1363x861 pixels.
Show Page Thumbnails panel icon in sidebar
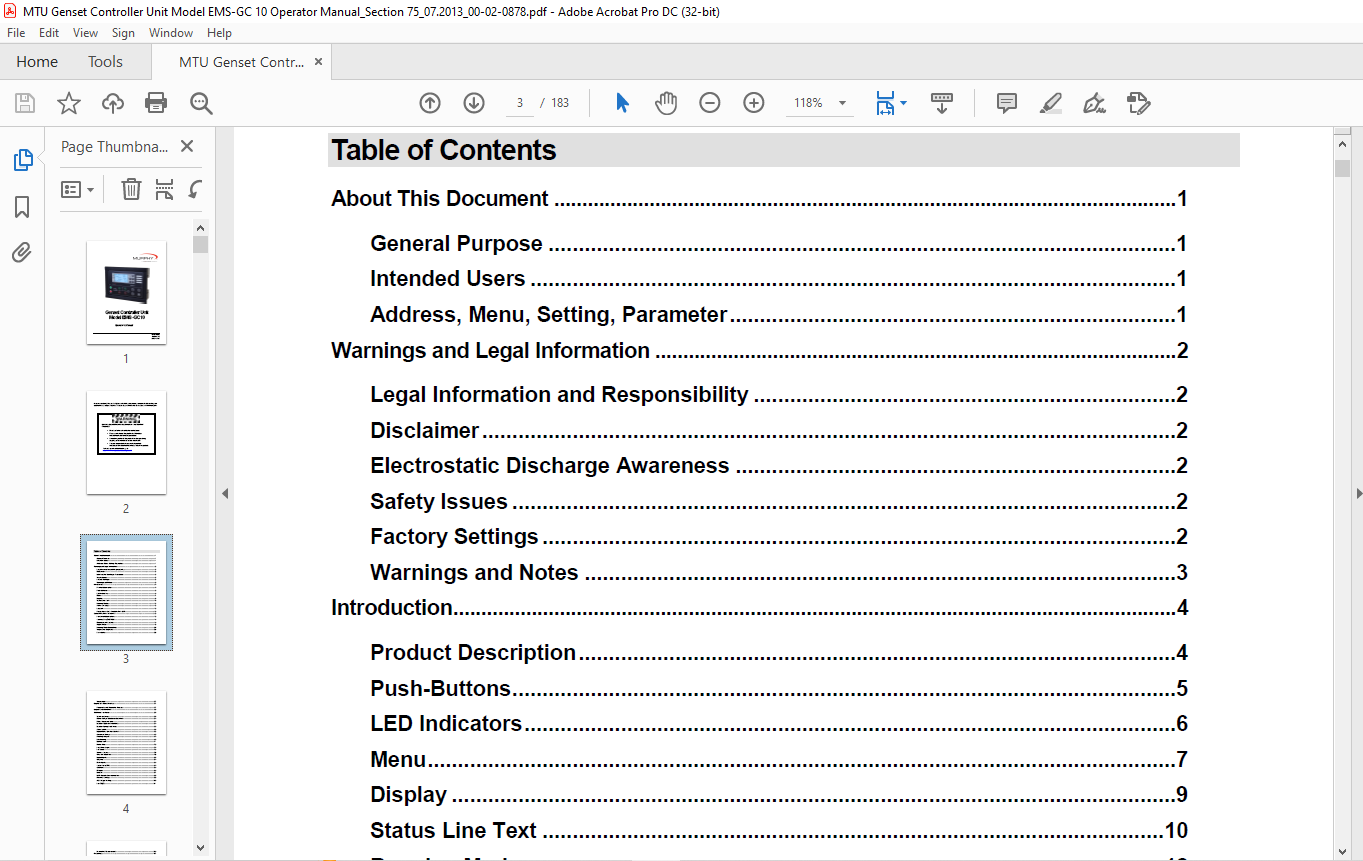[22, 160]
